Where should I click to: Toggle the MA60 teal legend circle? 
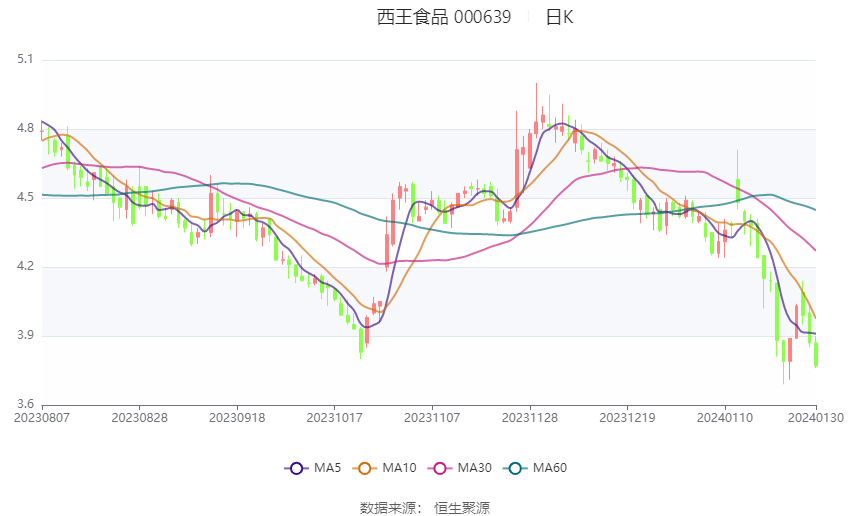pyautogui.click(x=515, y=468)
